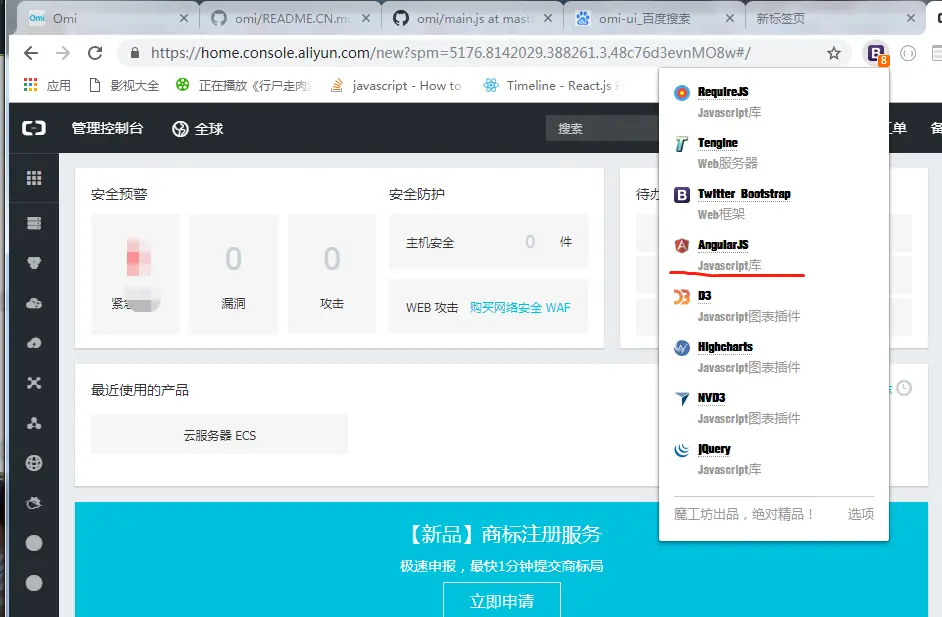Reload the page with the refresh icon
Screen dimensions: 942x617
95,53
